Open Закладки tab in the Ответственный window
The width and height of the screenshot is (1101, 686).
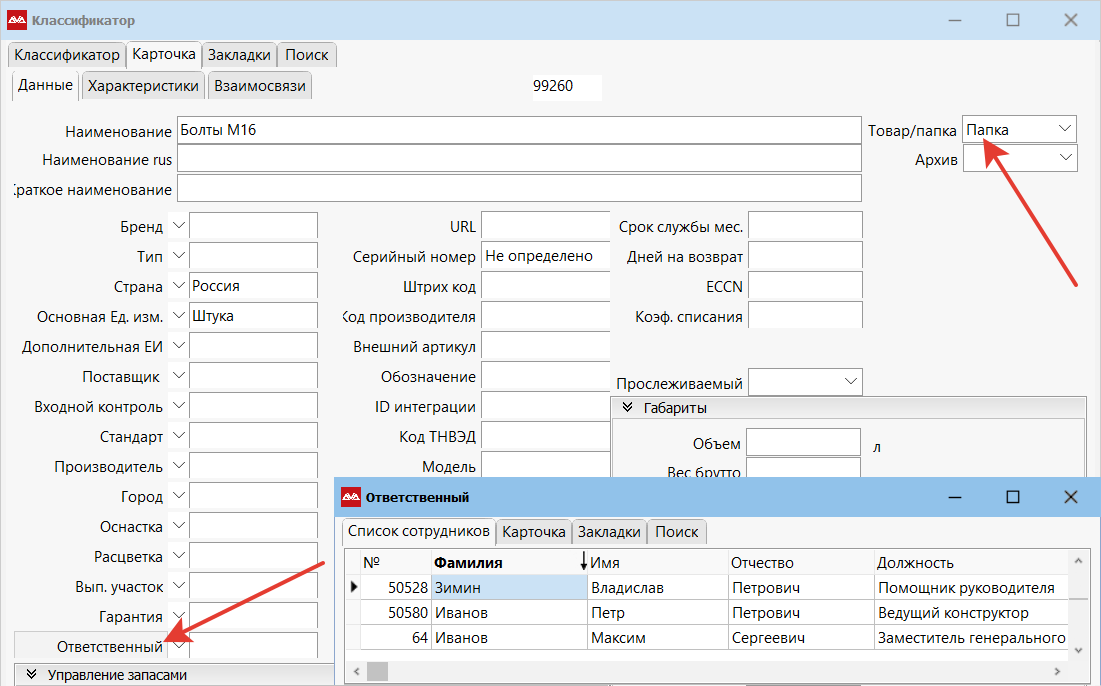coord(608,532)
